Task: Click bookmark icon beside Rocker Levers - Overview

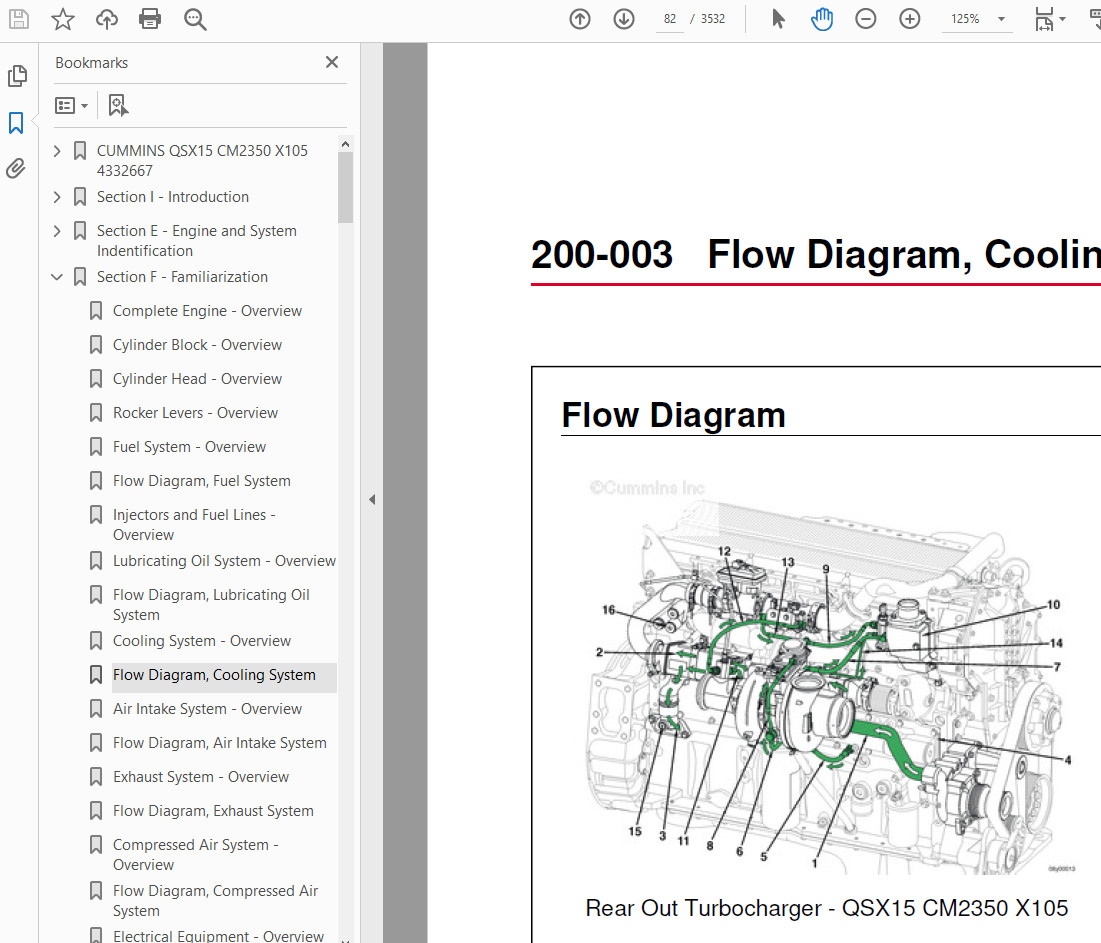Action: tap(96, 413)
